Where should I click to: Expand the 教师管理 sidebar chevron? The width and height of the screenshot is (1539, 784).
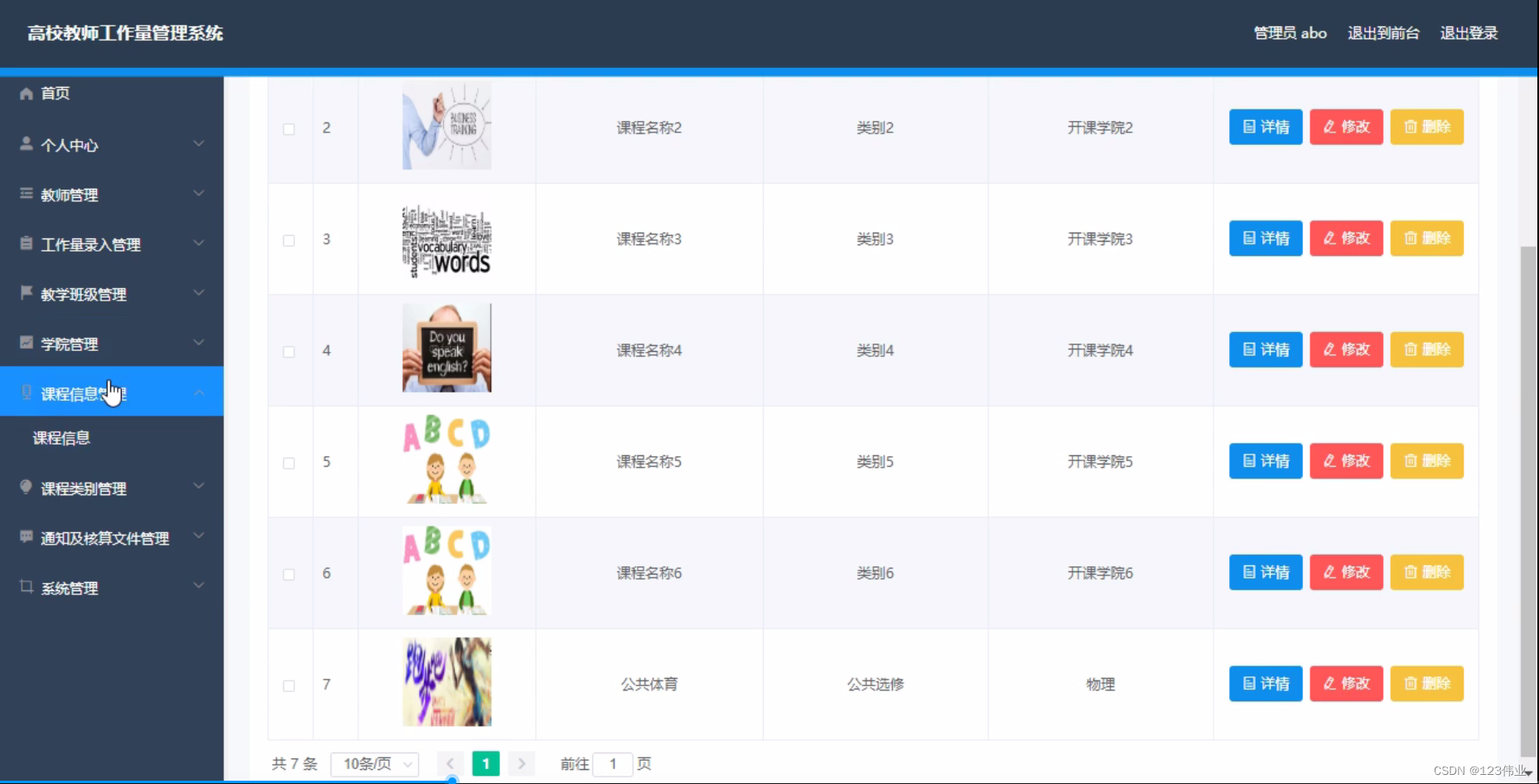click(199, 192)
